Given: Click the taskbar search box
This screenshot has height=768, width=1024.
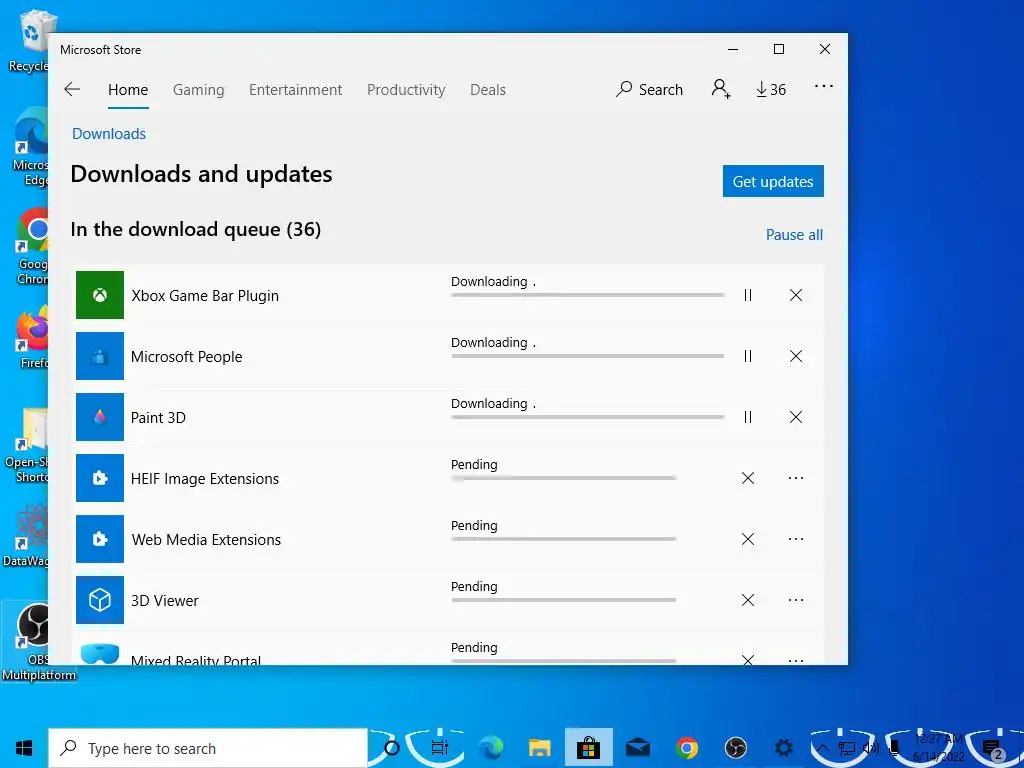Looking at the screenshot, I should coord(208,748).
